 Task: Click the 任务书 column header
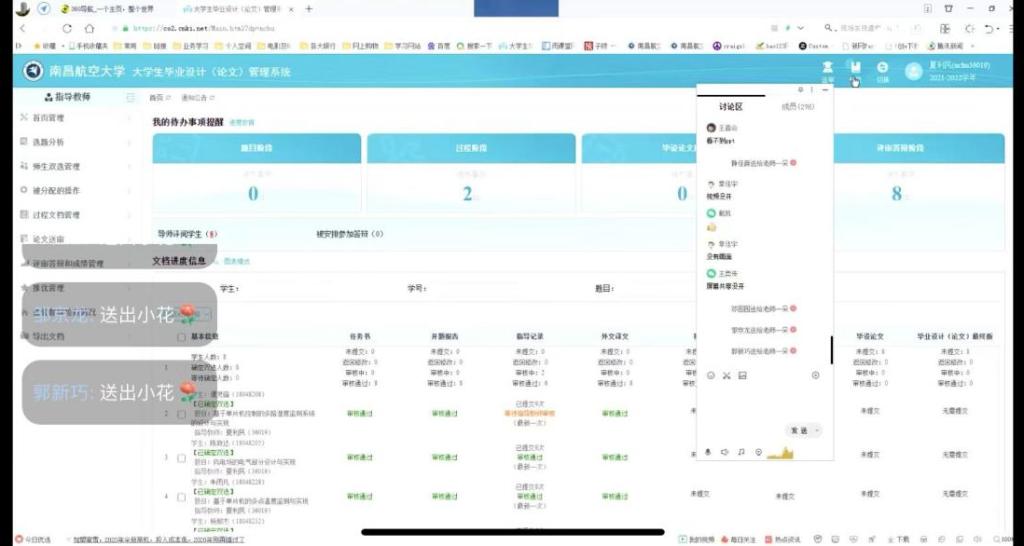(360, 337)
